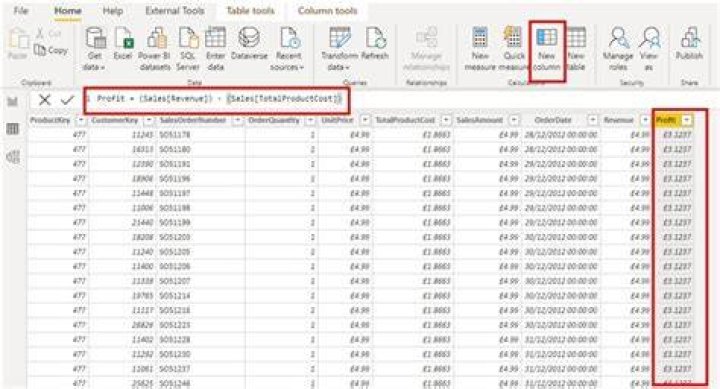Click cell SO51214 in SalesOrderNumber column

point(174,296)
